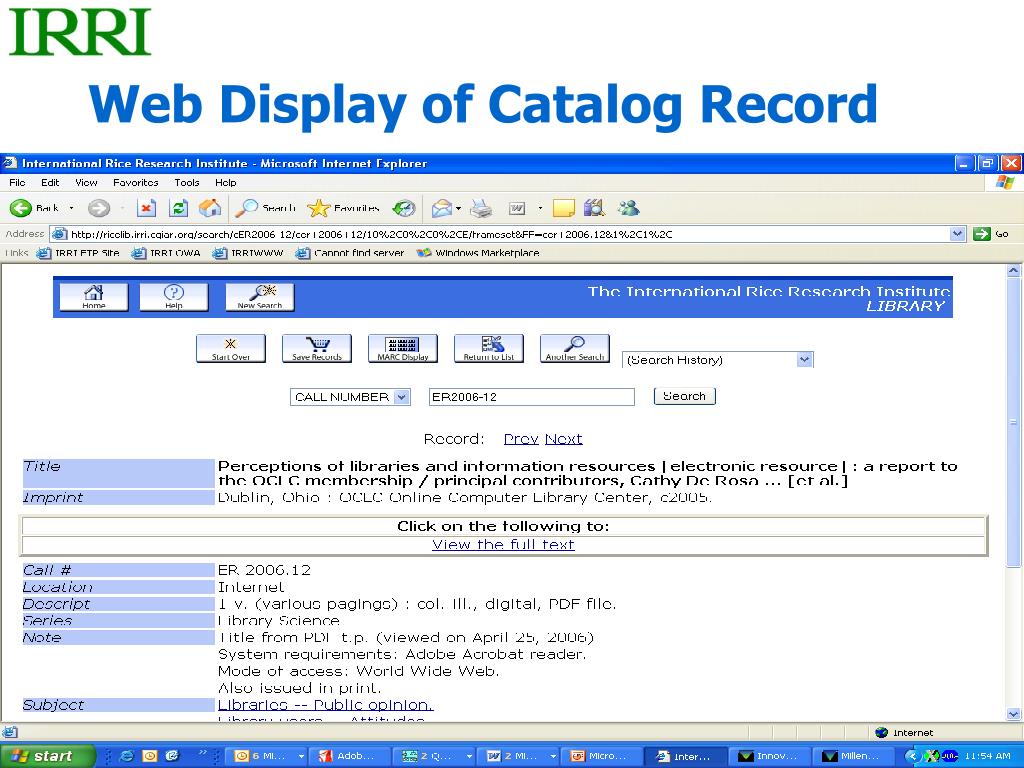Screen dimensions: 1024x768
Task: Open the Windows Marketplace links bar shortcut
Action: coord(479,253)
